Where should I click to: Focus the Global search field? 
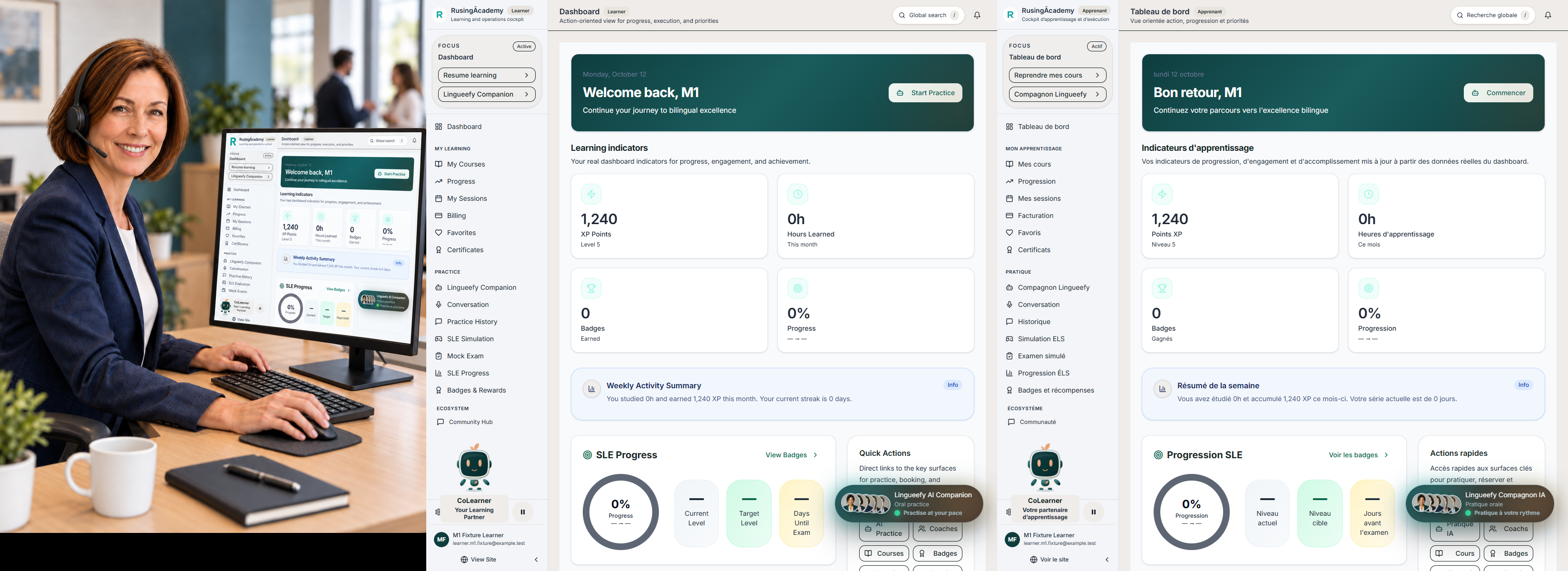pyautogui.click(x=928, y=15)
